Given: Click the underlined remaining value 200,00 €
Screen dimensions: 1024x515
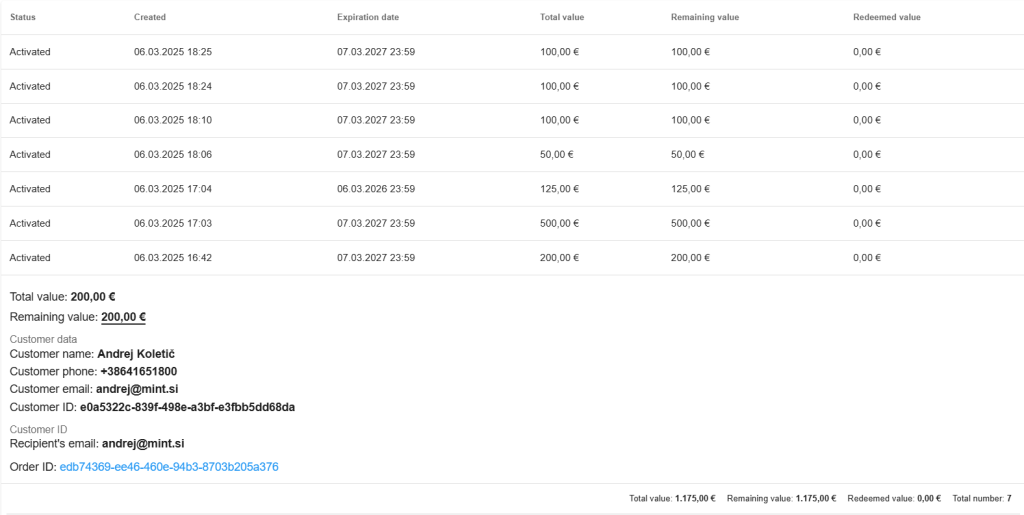Looking at the screenshot, I should point(123,317).
